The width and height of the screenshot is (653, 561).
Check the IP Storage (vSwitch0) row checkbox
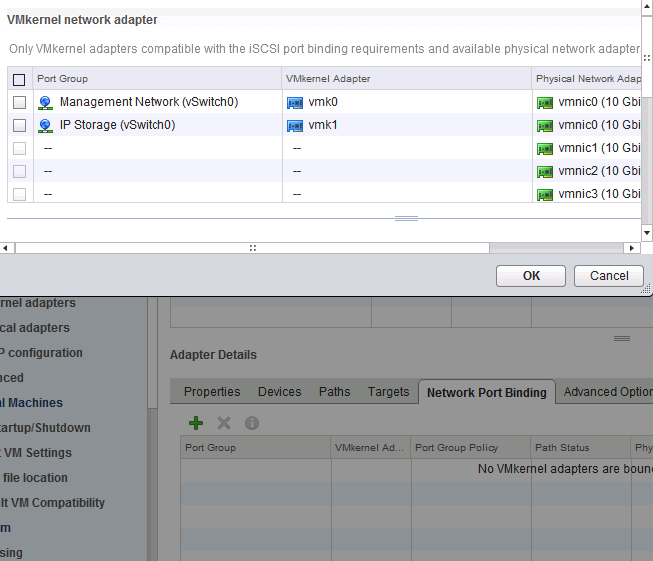point(19,125)
